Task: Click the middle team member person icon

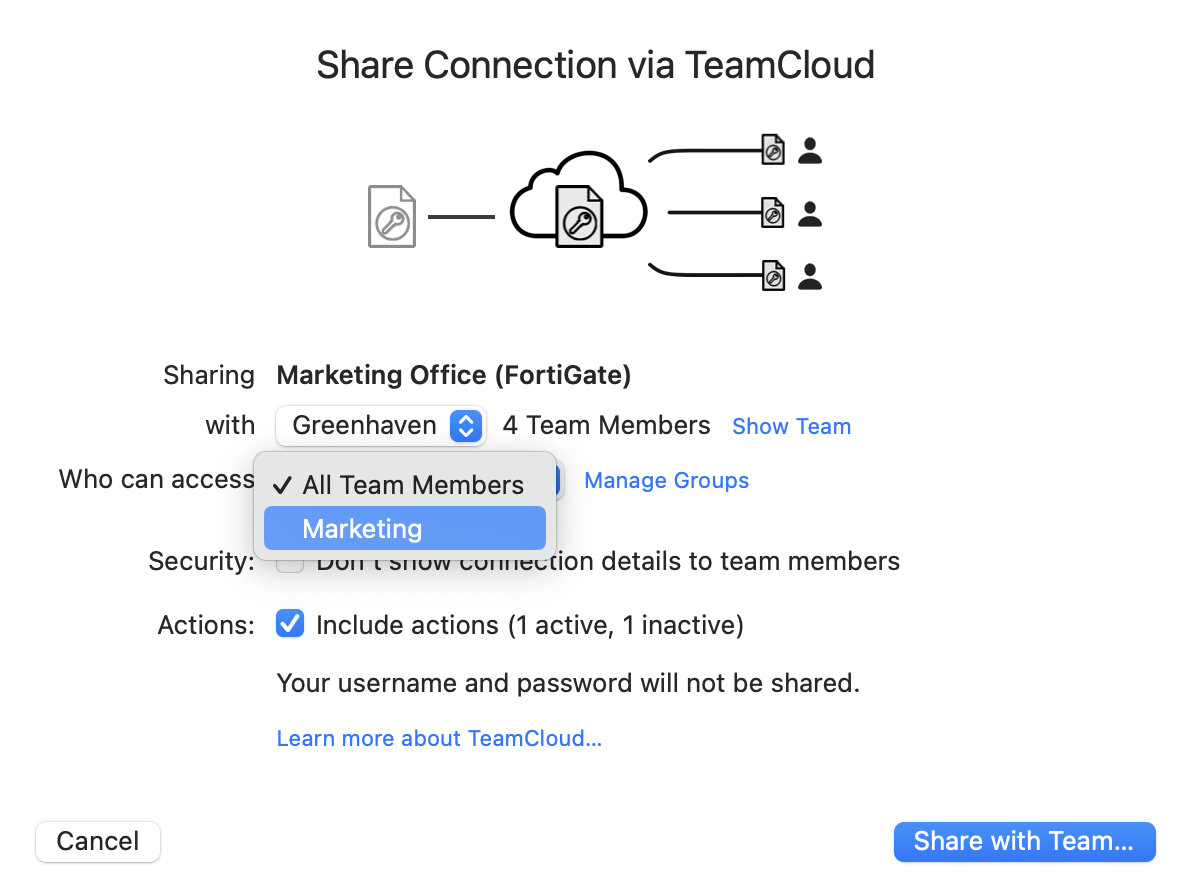Action: 810,214
